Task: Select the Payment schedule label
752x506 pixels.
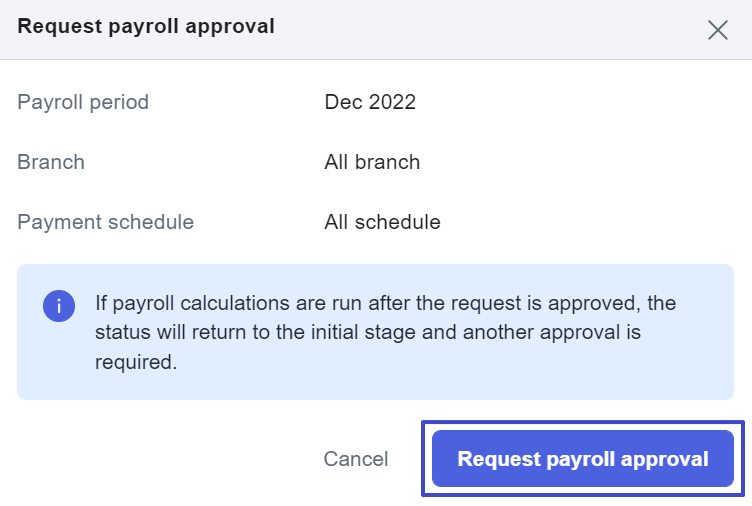Action: (x=106, y=222)
